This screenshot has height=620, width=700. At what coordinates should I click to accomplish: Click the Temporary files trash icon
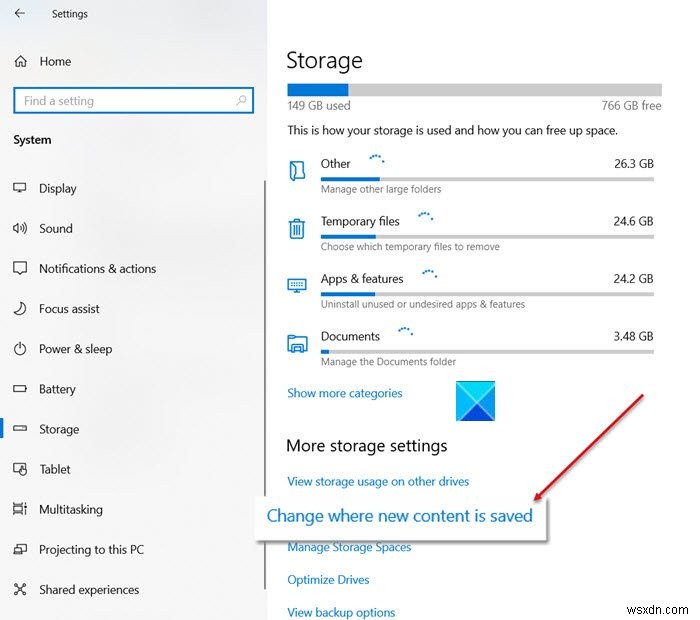[x=296, y=229]
